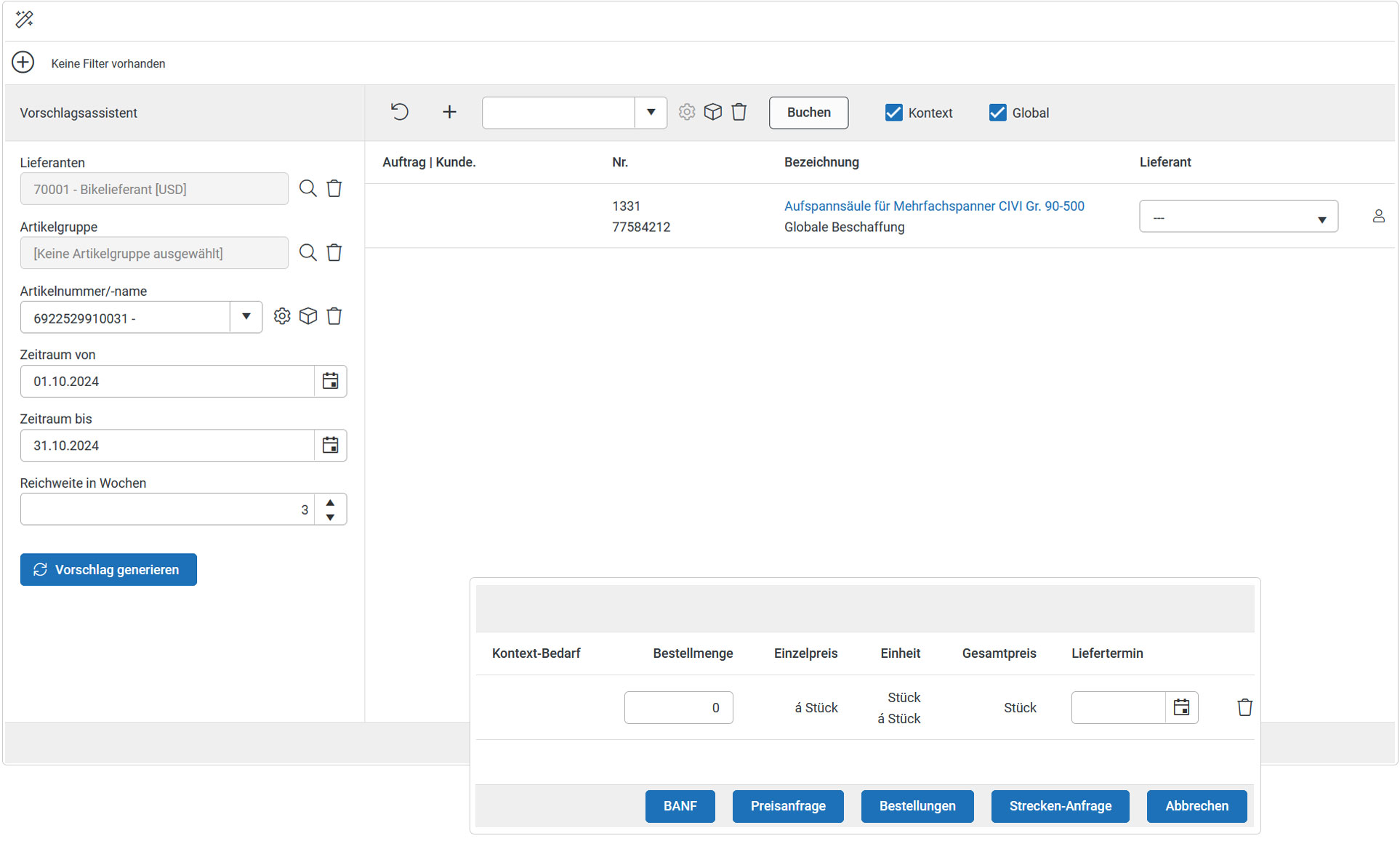
Task: Increase Reichweite in Wochen stepper
Action: [330, 502]
